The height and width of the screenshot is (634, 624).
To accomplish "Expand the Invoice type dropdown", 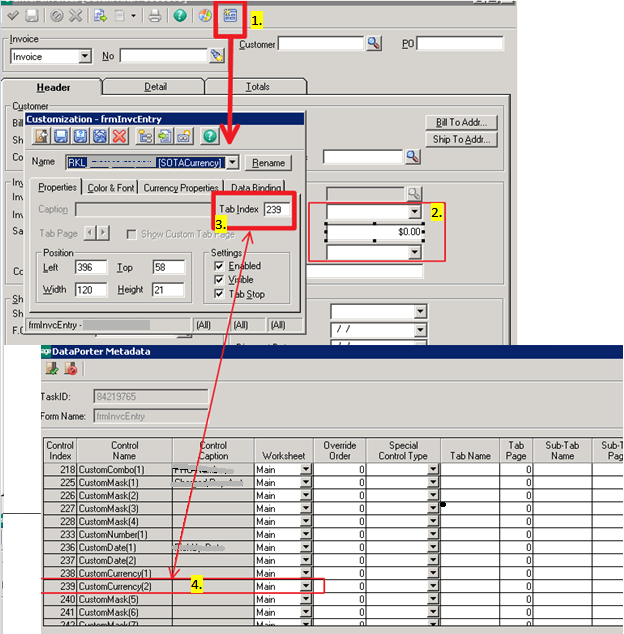I will click(84, 57).
